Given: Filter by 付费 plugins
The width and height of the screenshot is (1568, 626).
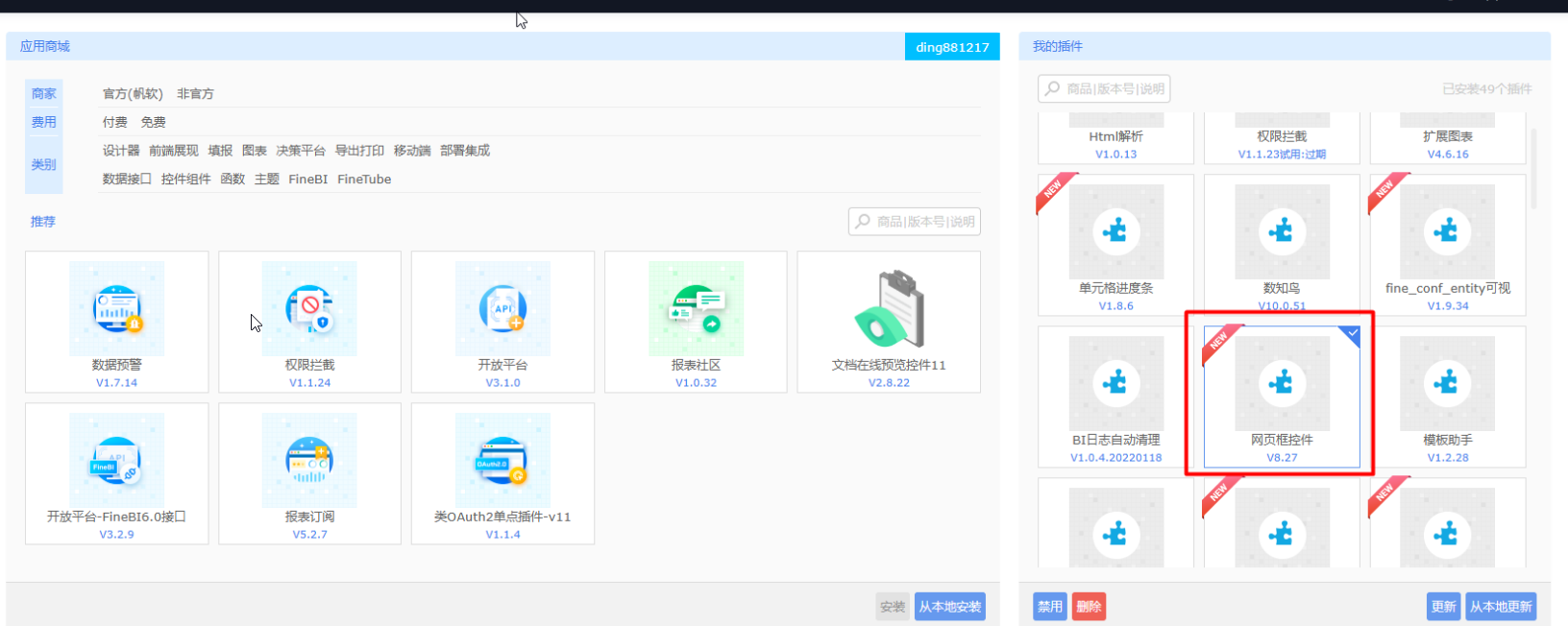Looking at the screenshot, I should (x=115, y=122).
